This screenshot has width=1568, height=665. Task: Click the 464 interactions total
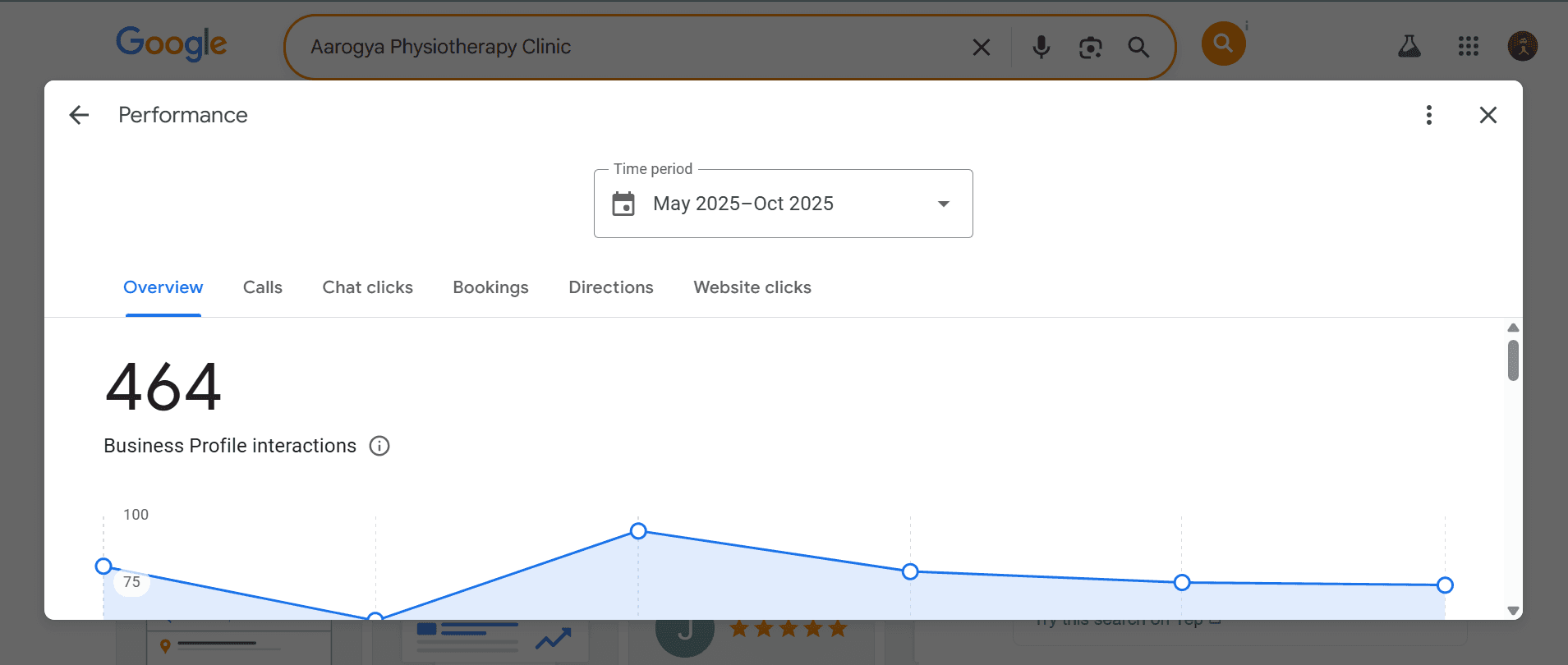click(x=163, y=387)
